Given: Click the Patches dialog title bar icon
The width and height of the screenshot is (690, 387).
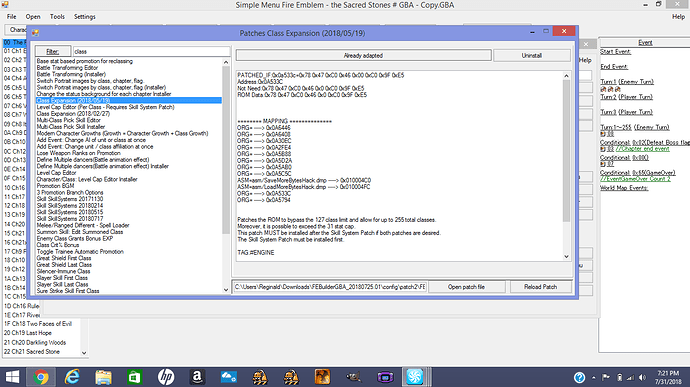Looking at the screenshot, I should coord(36,33).
